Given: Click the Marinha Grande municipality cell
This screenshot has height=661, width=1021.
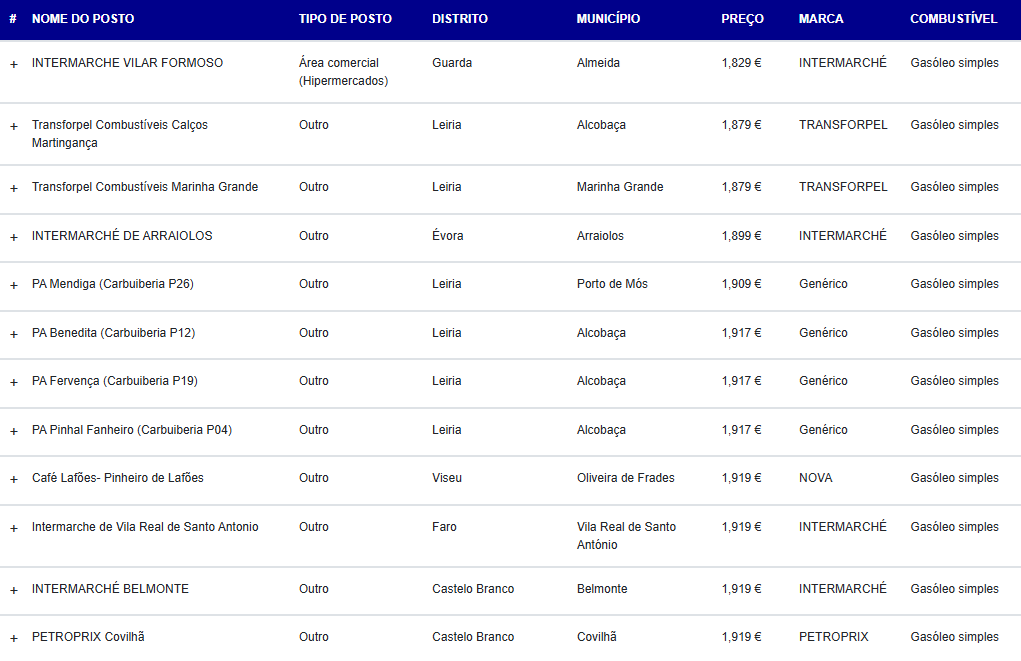Looking at the screenshot, I should pos(620,187).
